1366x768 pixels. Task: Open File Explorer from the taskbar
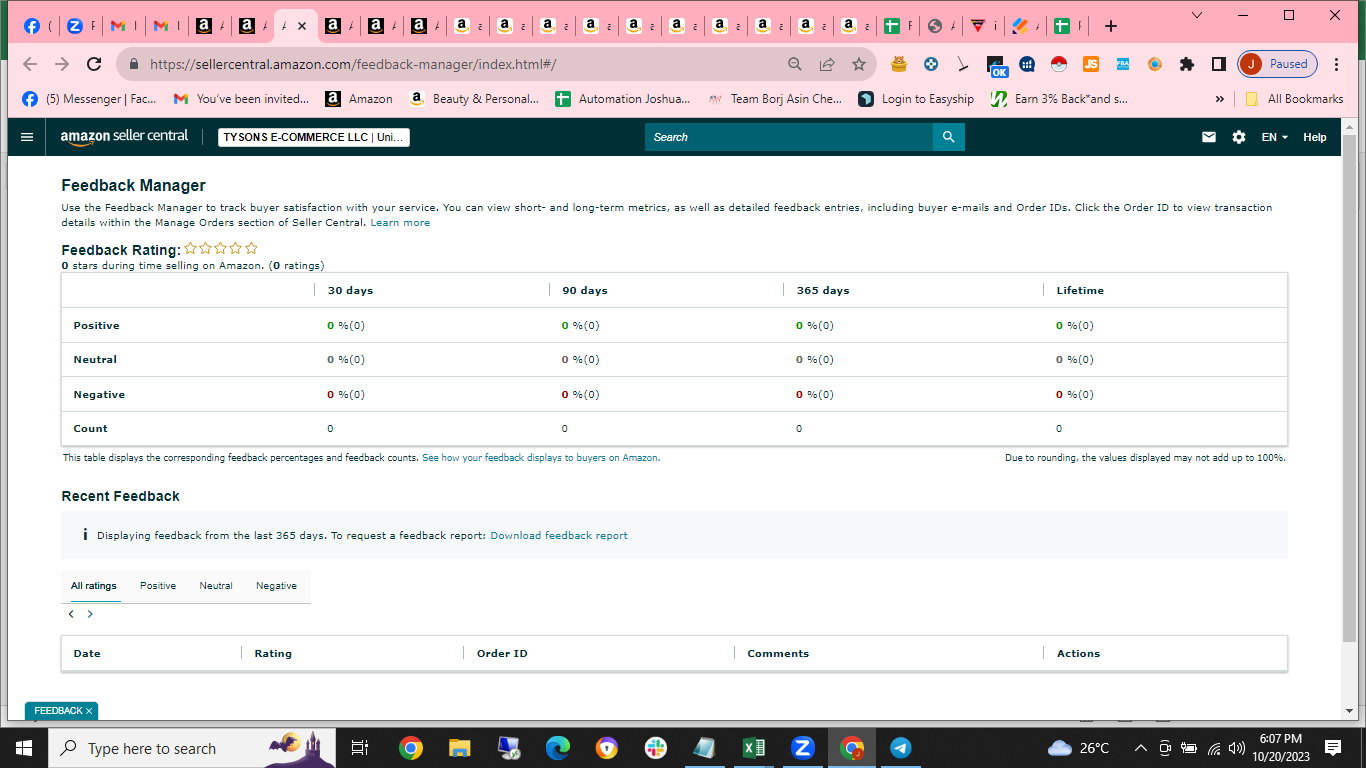pyautogui.click(x=459, y=747)
